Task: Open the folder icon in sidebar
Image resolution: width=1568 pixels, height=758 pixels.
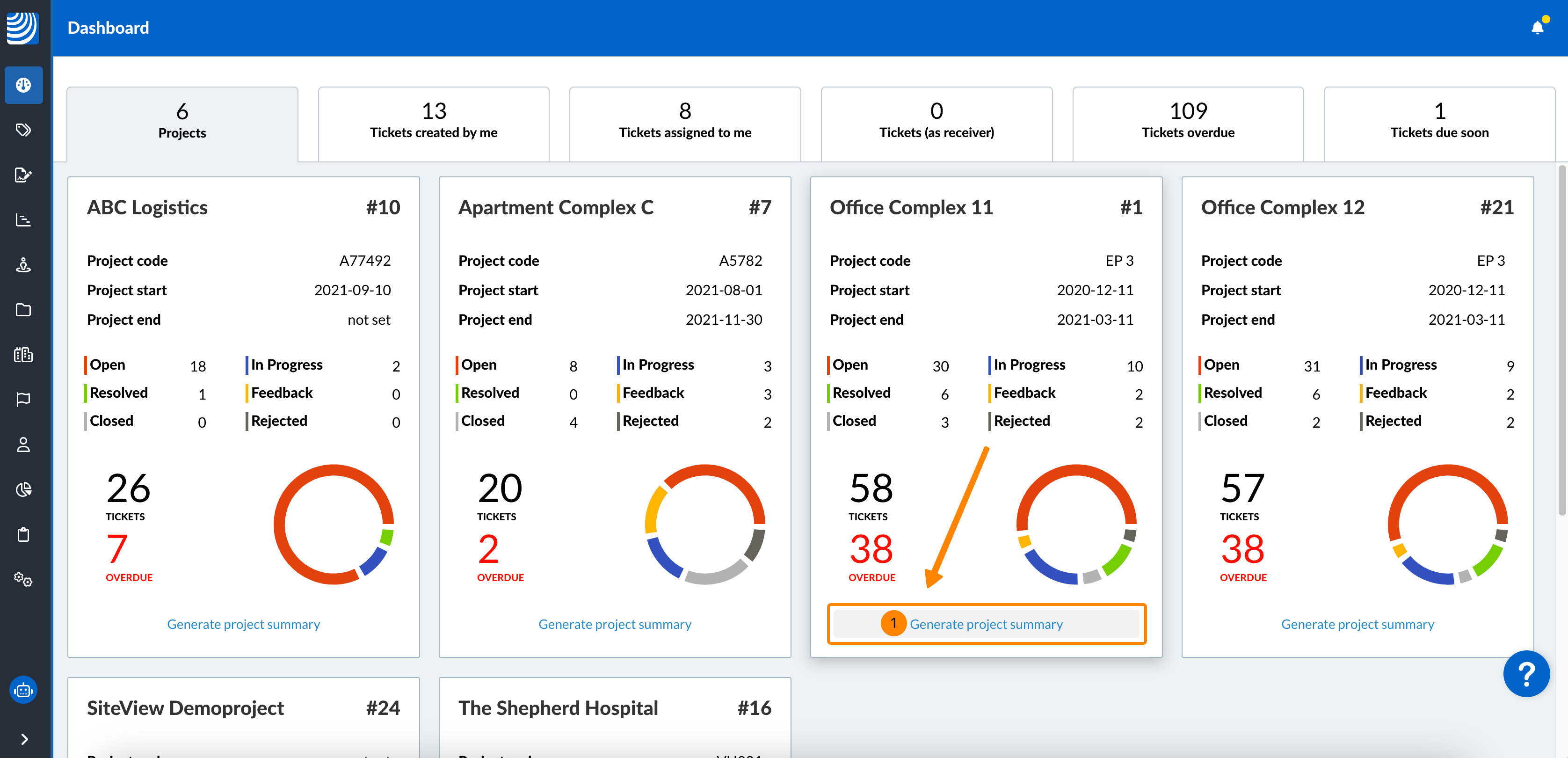Action: [23, 310]
